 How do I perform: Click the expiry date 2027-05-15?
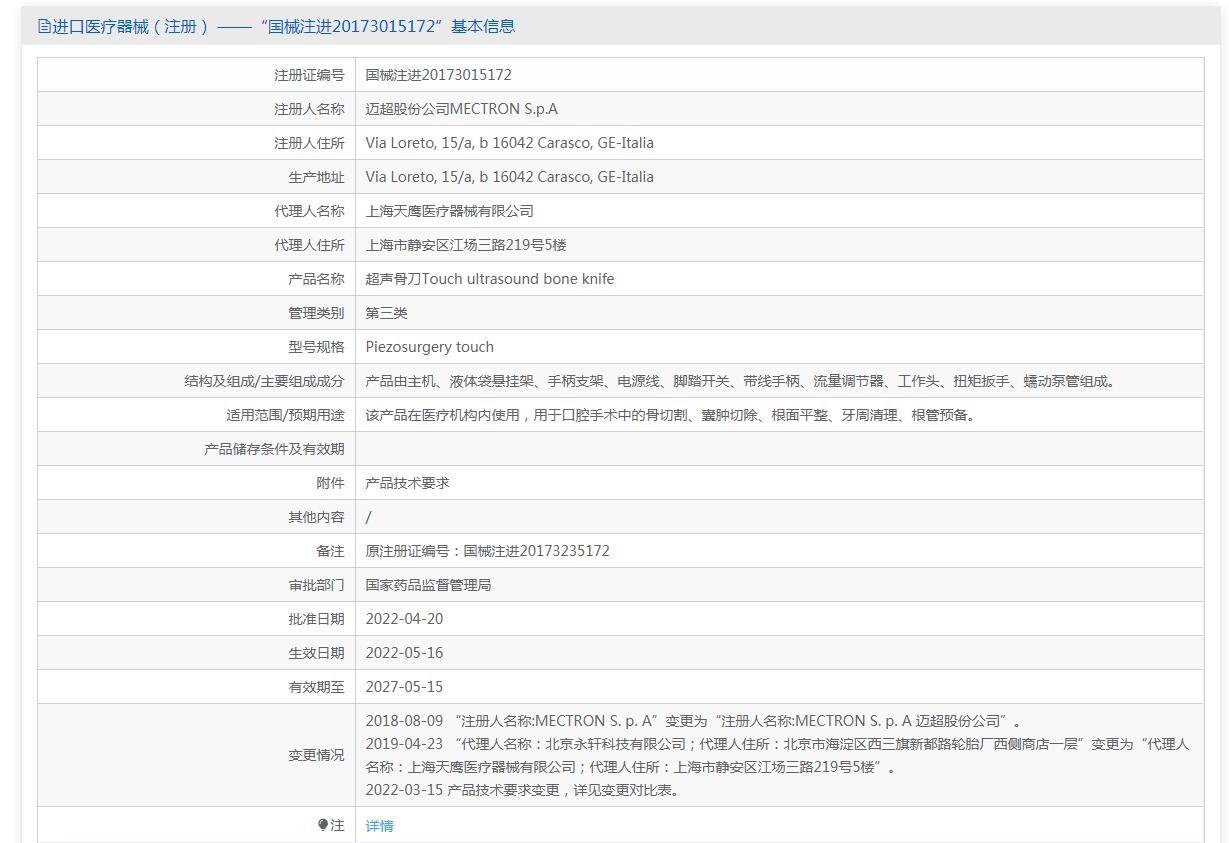(x=404, y=687)
